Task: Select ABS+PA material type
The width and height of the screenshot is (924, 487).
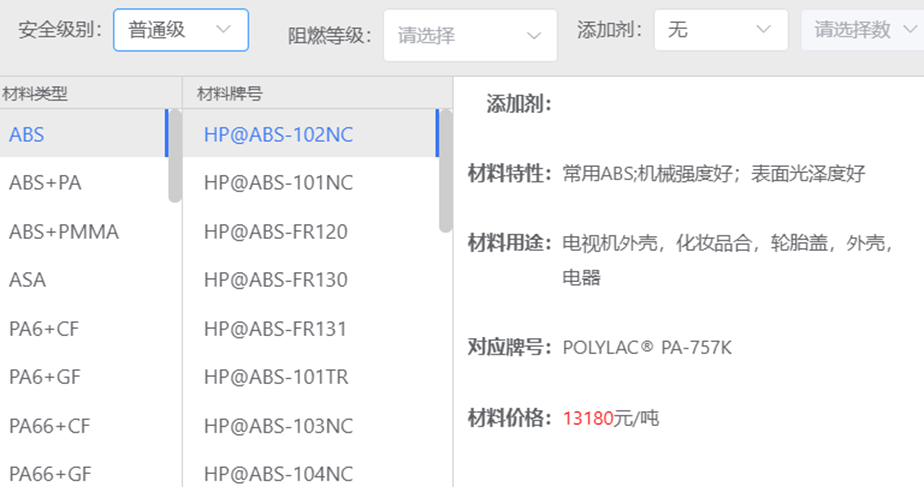Action: tap(84, 183)
